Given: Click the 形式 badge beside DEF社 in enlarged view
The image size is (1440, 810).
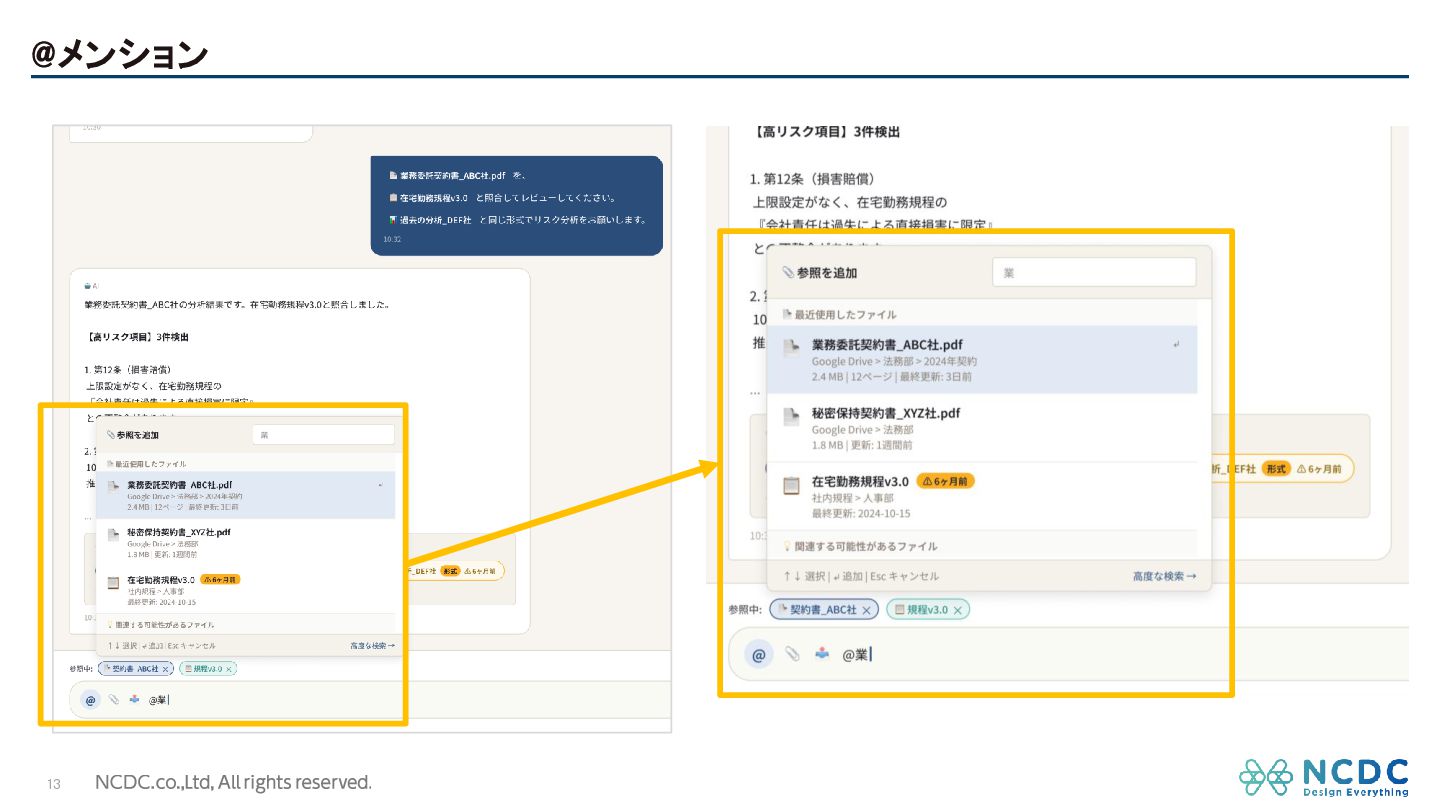Looking at the screenshot, I should [x=1275, y=469].
